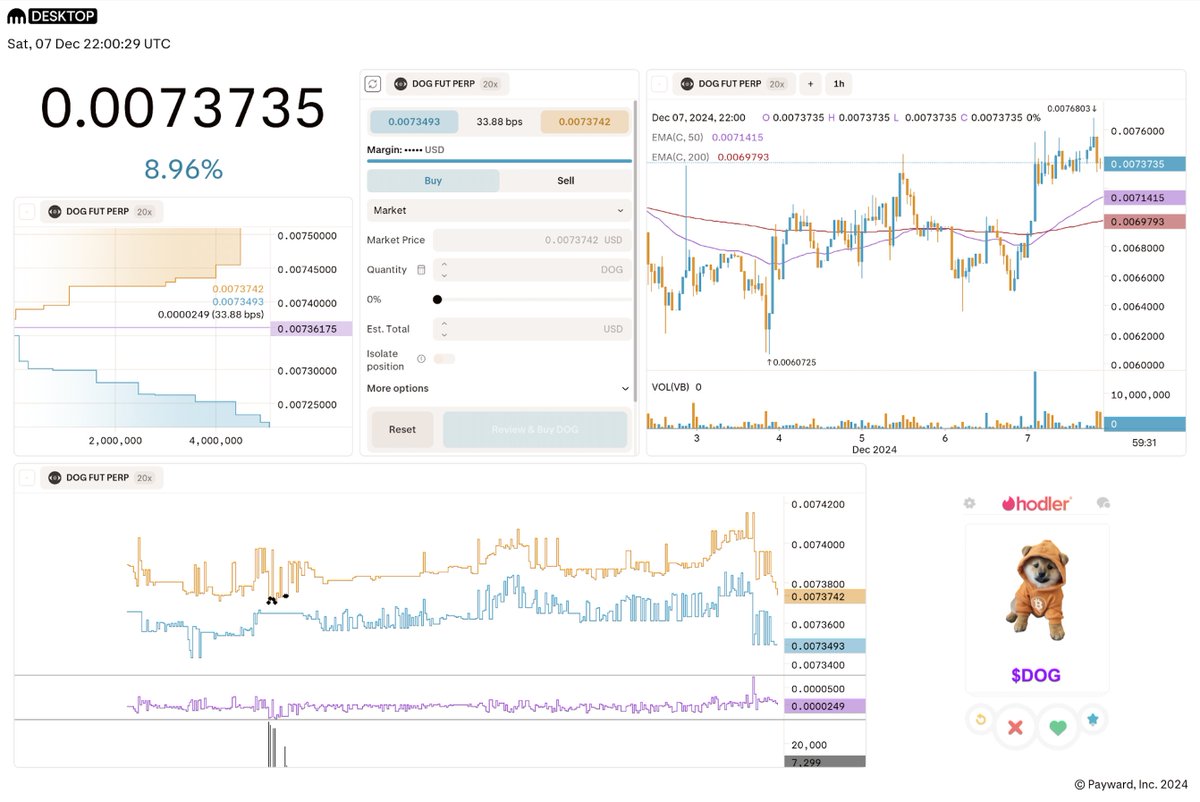1200x802 pixels.
Task: Click the 33.88 bps spread value in order form
Action: click(x=499, y=122)
